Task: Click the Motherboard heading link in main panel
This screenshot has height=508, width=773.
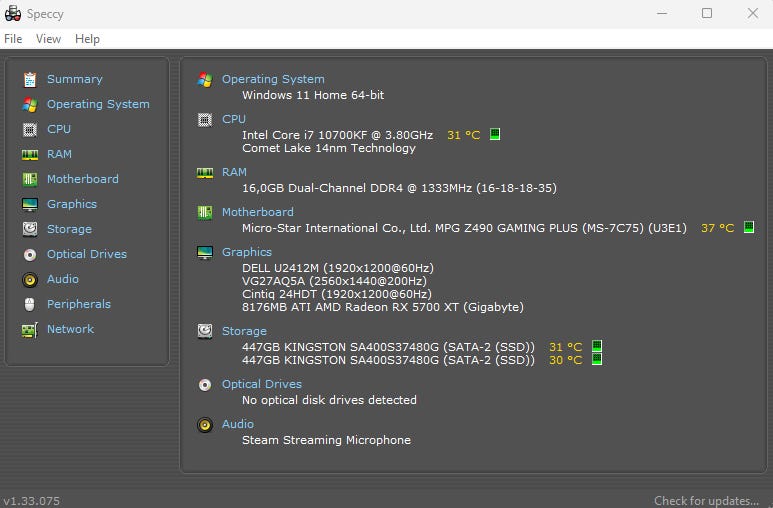Action: pos(258,212)
